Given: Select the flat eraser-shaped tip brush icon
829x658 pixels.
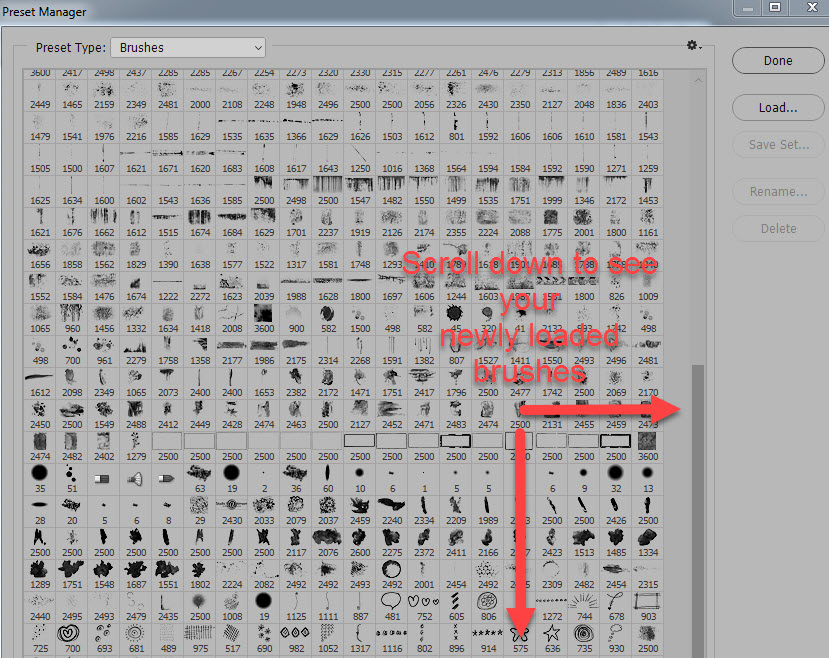Looking at the screenshot, I should pyautogui.click(x=104, y=479).
